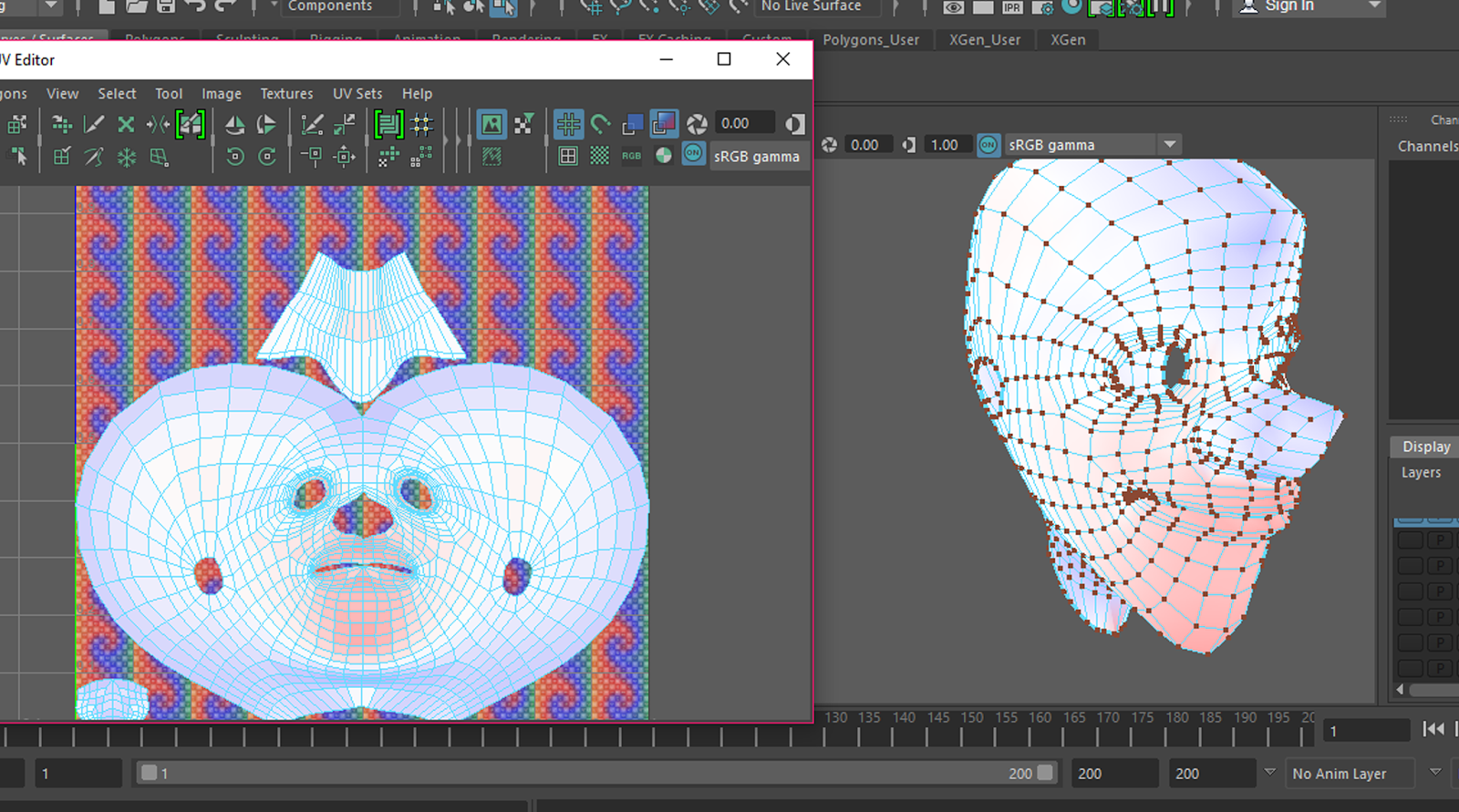Click the green X-arrows icon in UV toolbar
Viewport: 1459px width, 812px height.
pyautogui.click(x=126, y=124)
